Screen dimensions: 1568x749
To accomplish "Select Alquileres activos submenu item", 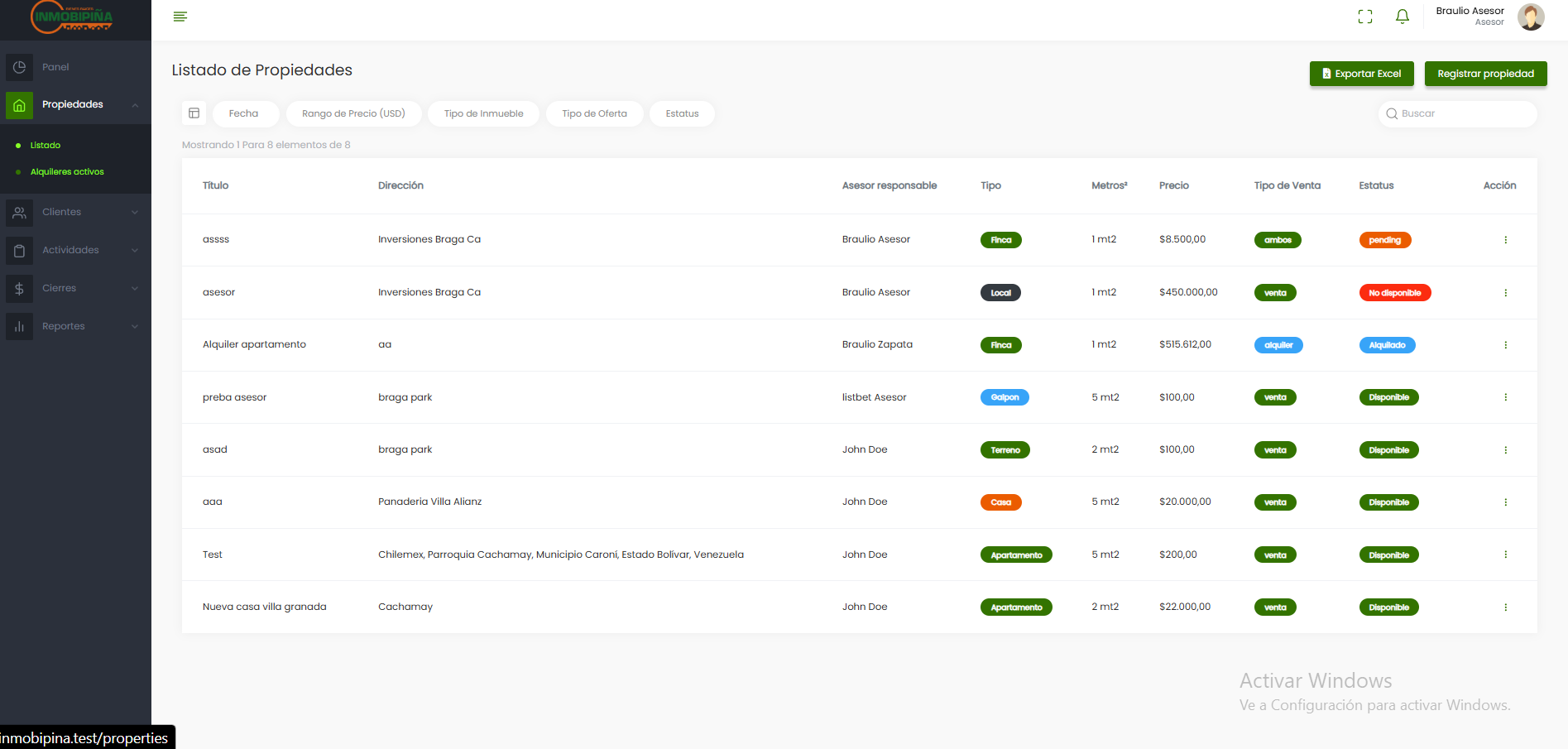I will pyautogui.click(x=67, y=172).
